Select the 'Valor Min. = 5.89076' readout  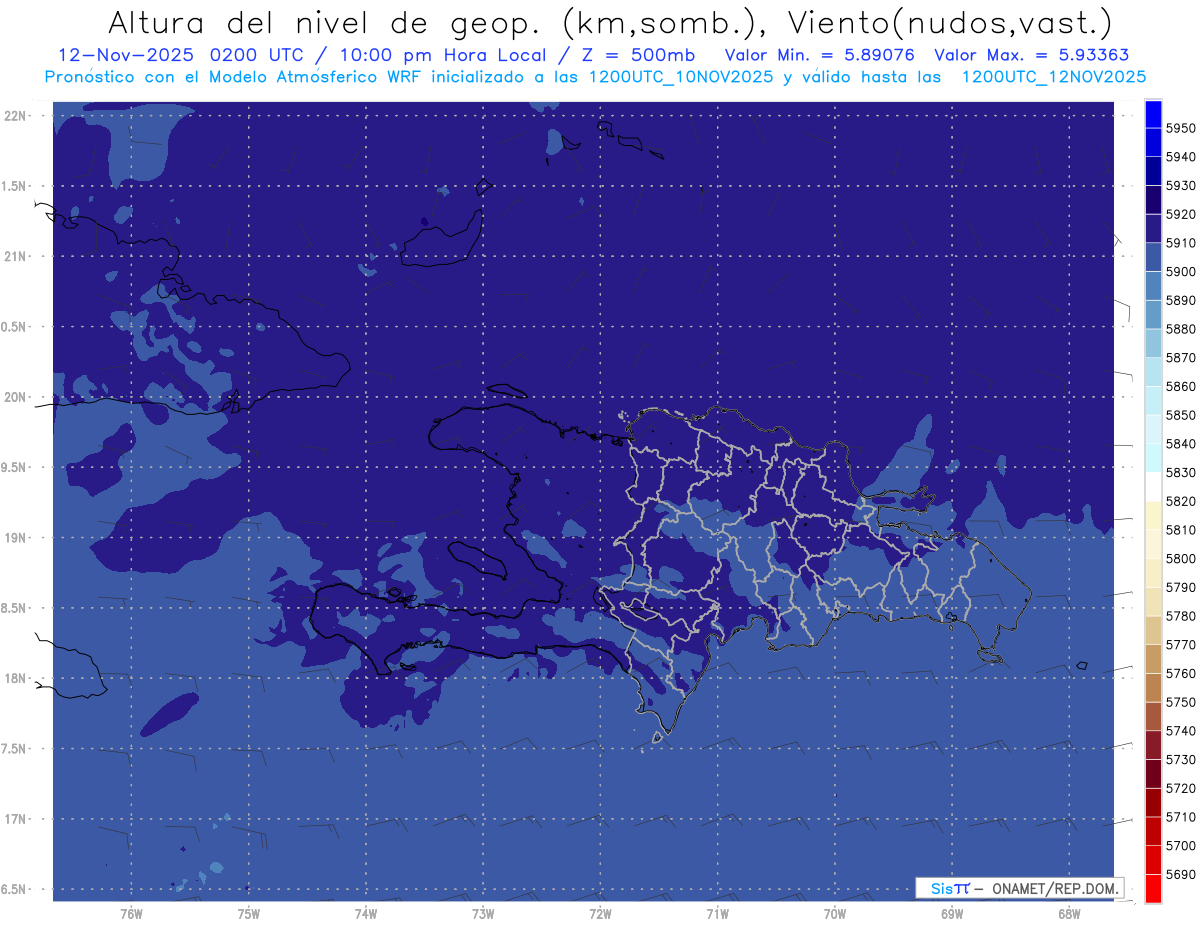(x=819, y=55)
